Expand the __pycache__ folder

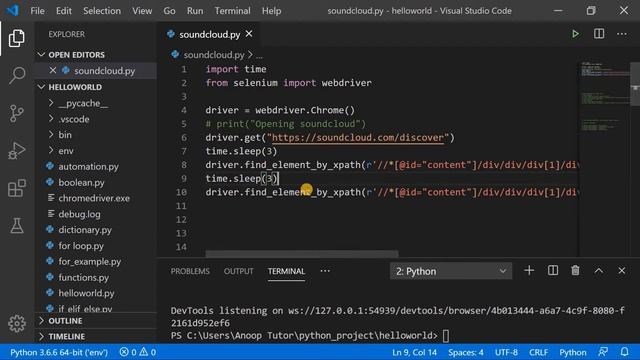[x=83, y=103]
